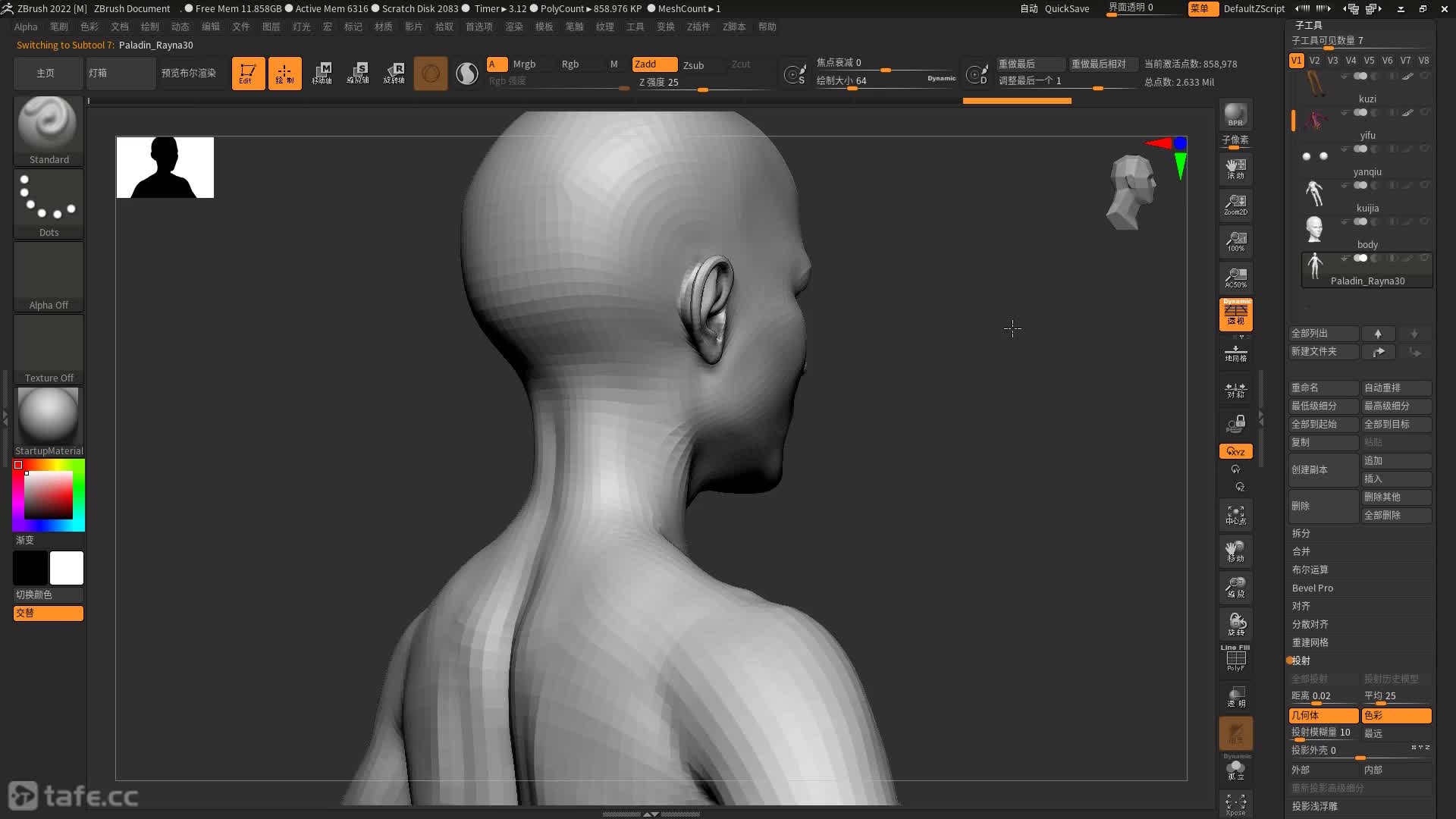This screenshot has height=819, width=1456.
Task: Click the 重命名 rename button
Action: point(1323,388)
